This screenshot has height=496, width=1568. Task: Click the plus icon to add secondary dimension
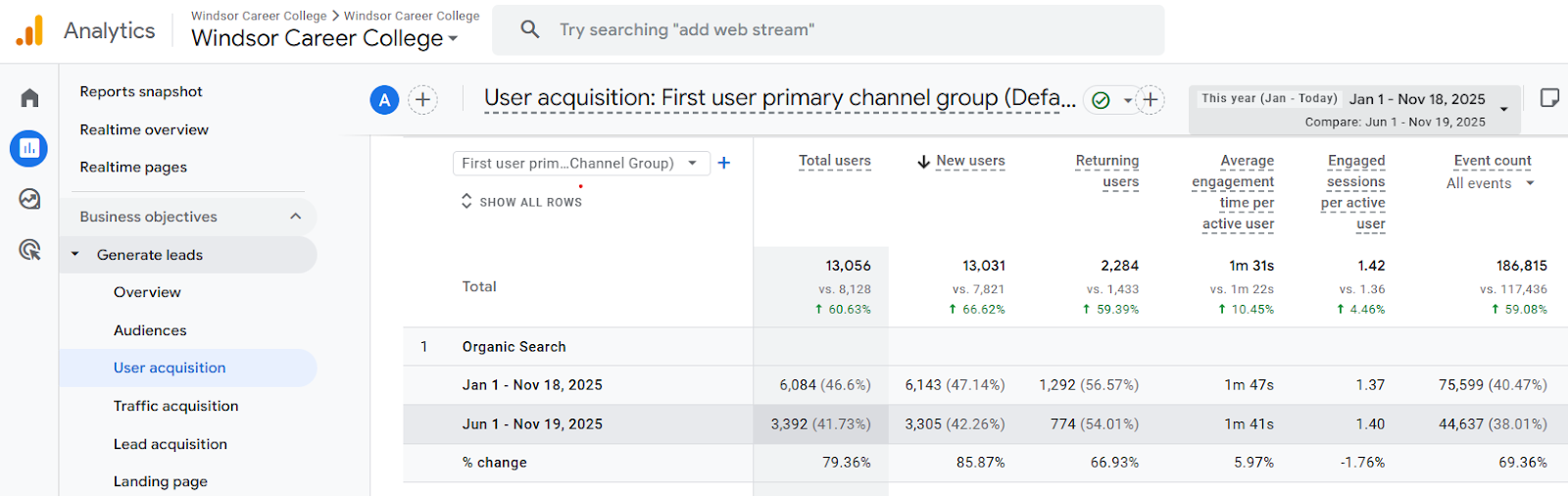724,163
